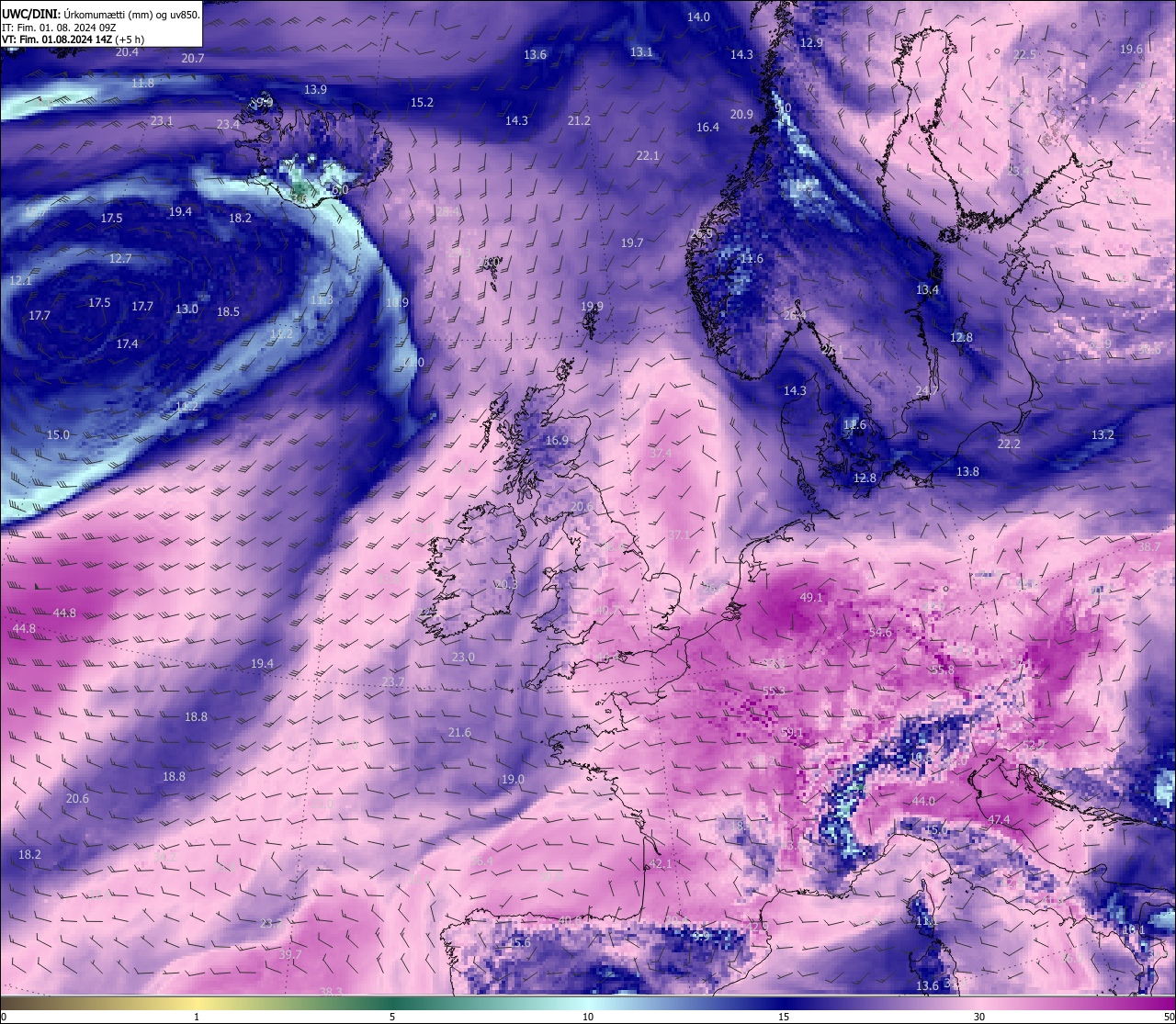The width and height of the screenshot is (1176, 1024).
Task: Click the 20.7 value label
Action: [193, 58]
